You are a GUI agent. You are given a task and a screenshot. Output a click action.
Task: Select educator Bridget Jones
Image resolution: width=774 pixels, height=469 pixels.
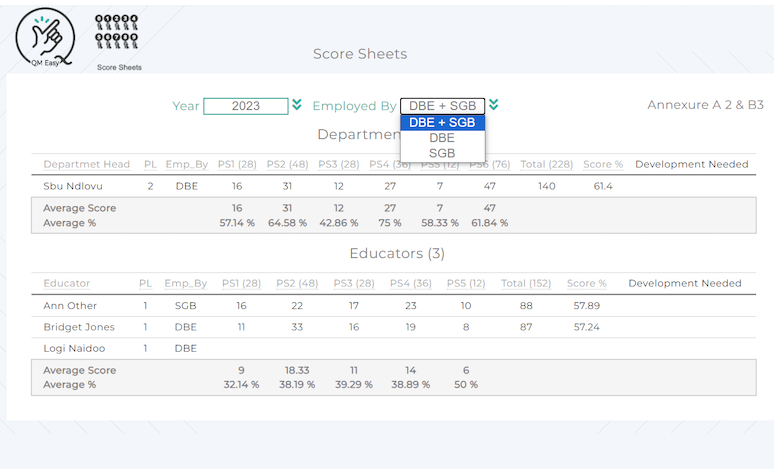pyautogui.click(x=79, y=327)
